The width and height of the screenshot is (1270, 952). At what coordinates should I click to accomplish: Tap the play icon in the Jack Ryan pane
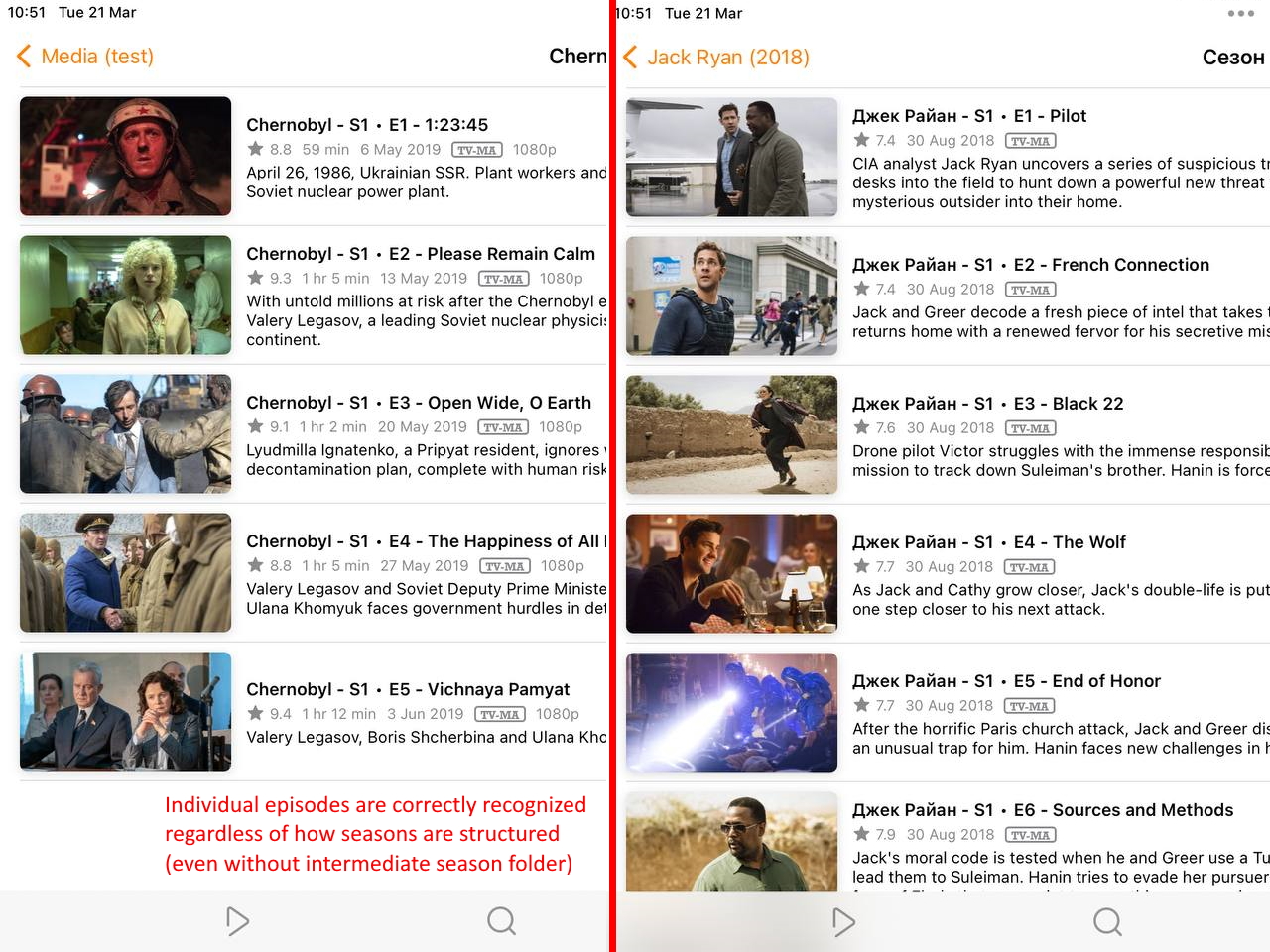[x=844, y=922]
